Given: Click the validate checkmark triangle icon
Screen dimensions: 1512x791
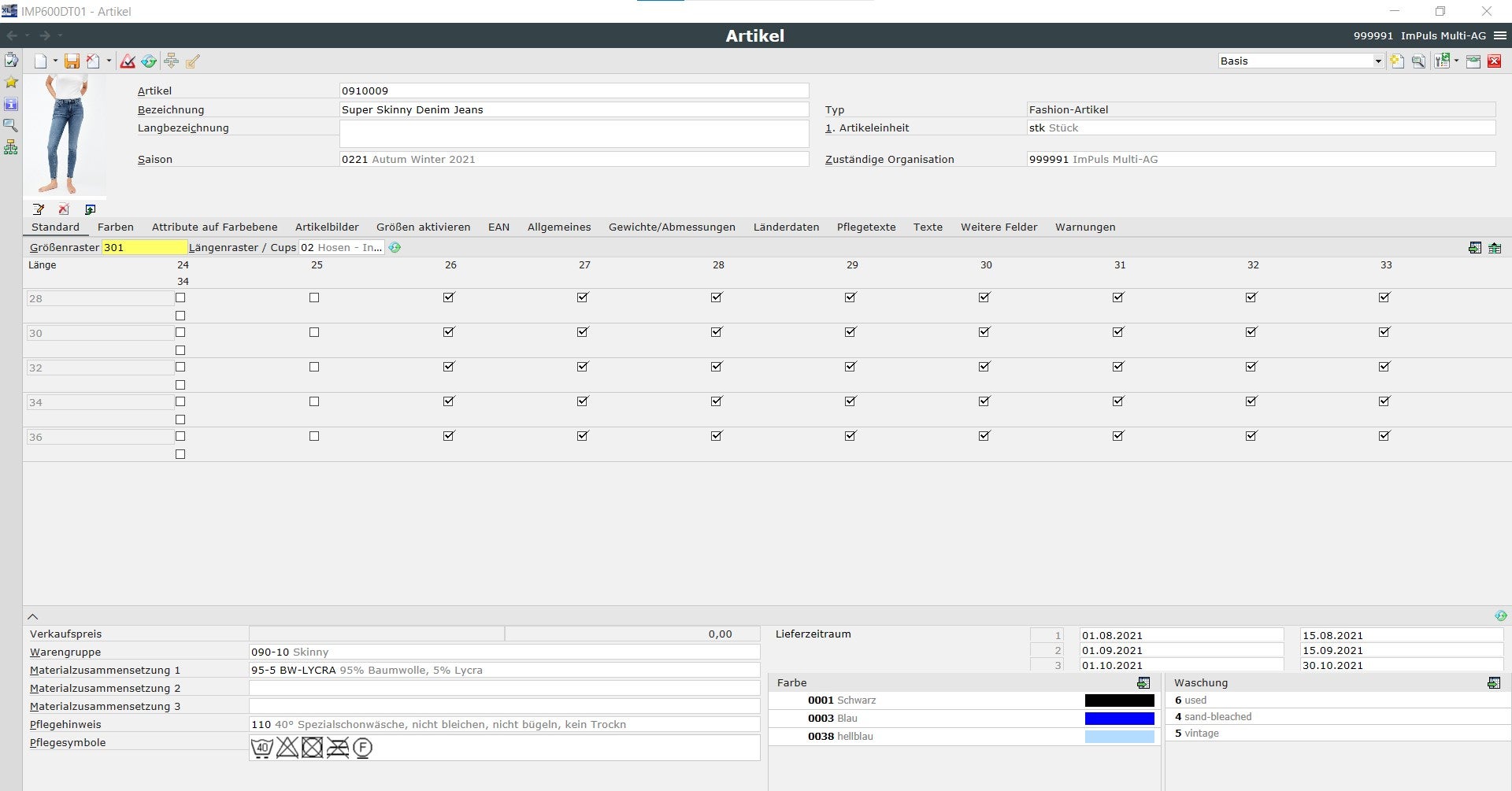Looking at the screenshot, I should click(128, 61).
